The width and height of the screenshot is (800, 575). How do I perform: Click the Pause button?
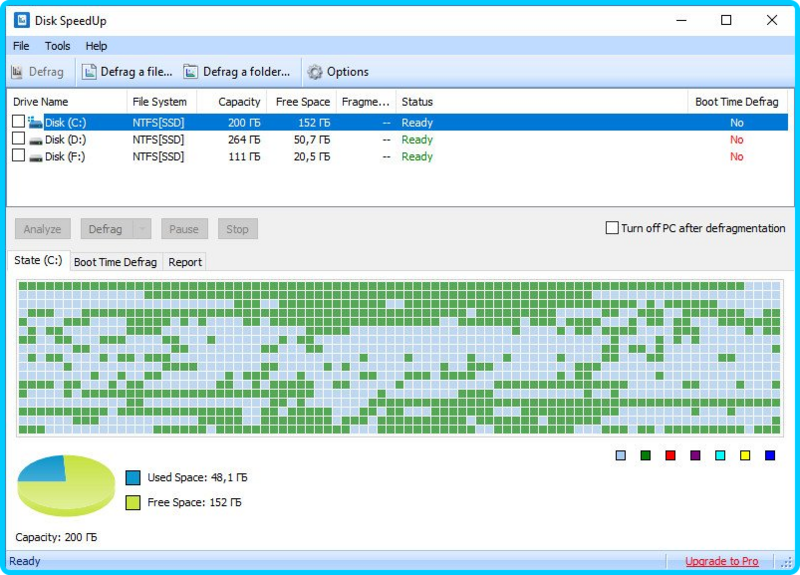click(184, 229)
